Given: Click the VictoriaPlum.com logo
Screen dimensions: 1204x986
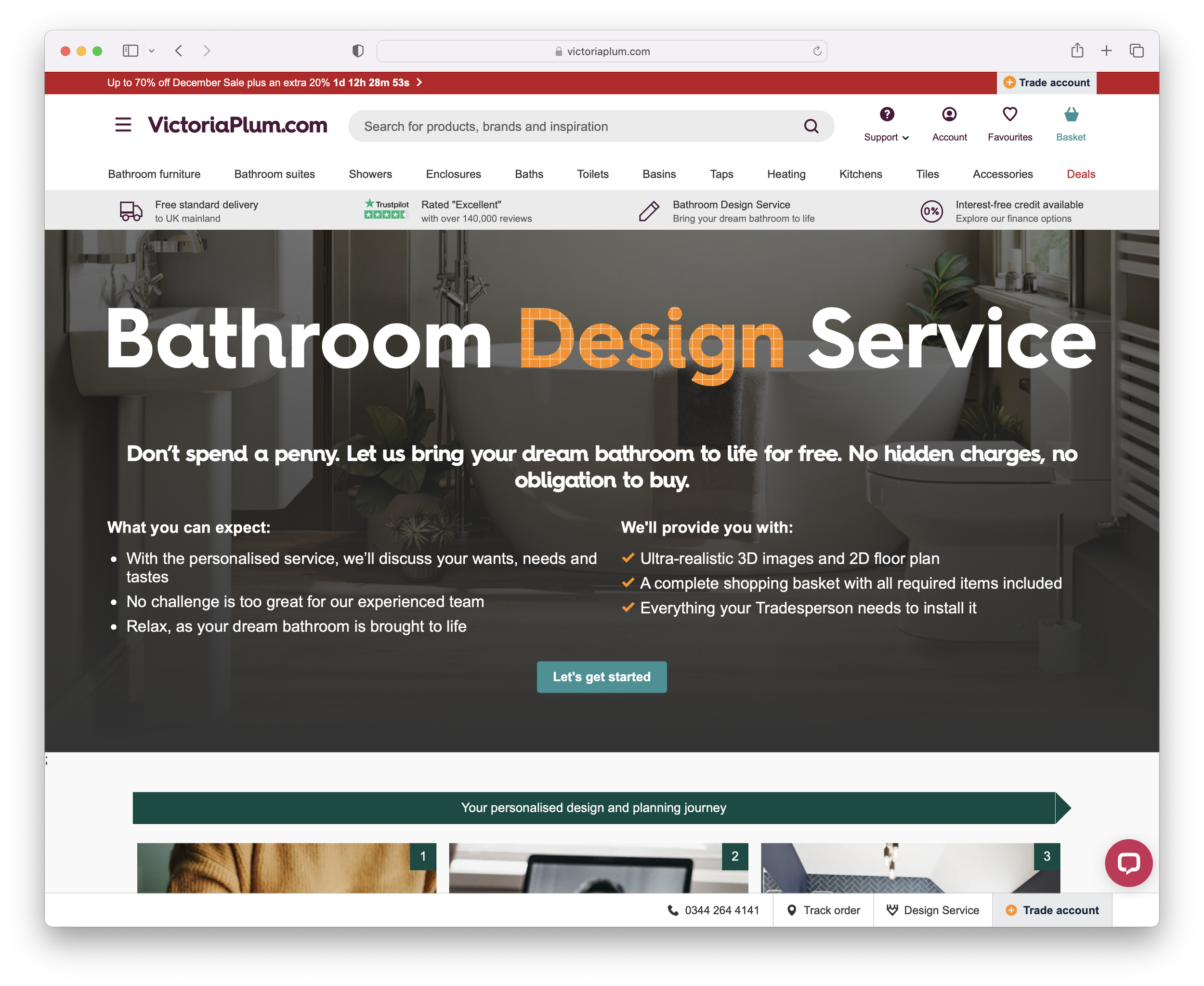Looking at the screenshot, I should pos(237,125).
